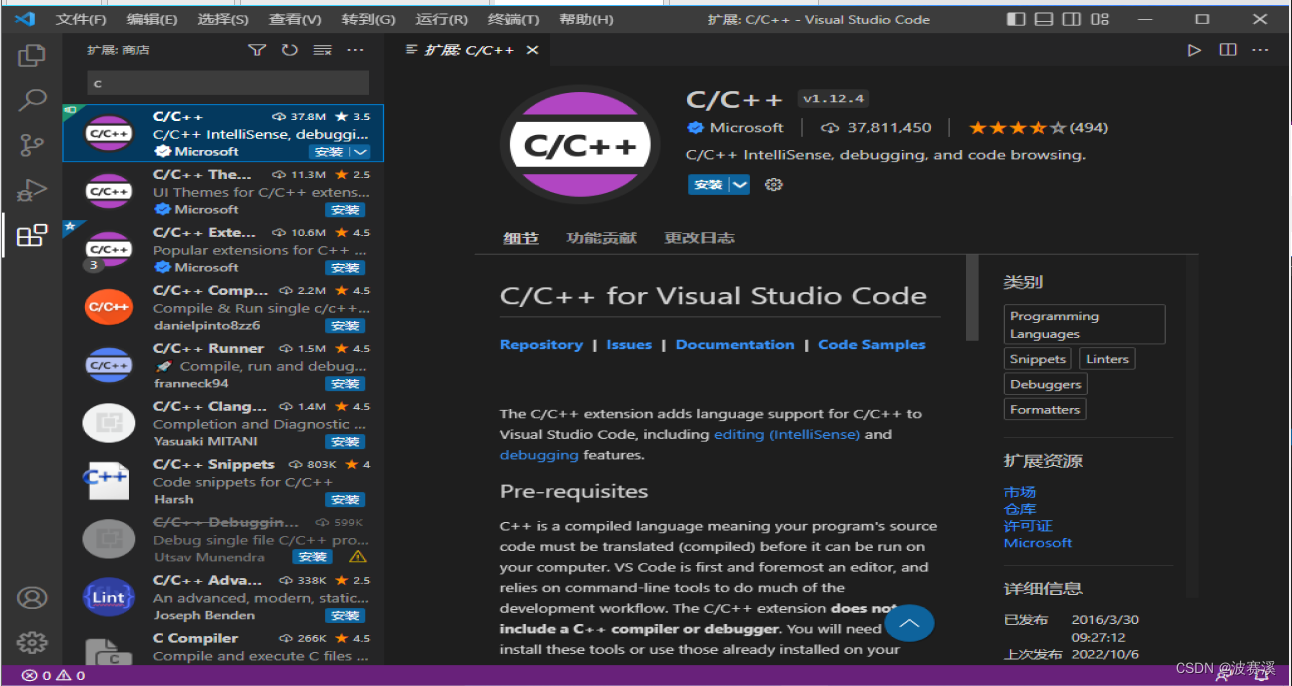Split the editor to the right

[1228, 50]
